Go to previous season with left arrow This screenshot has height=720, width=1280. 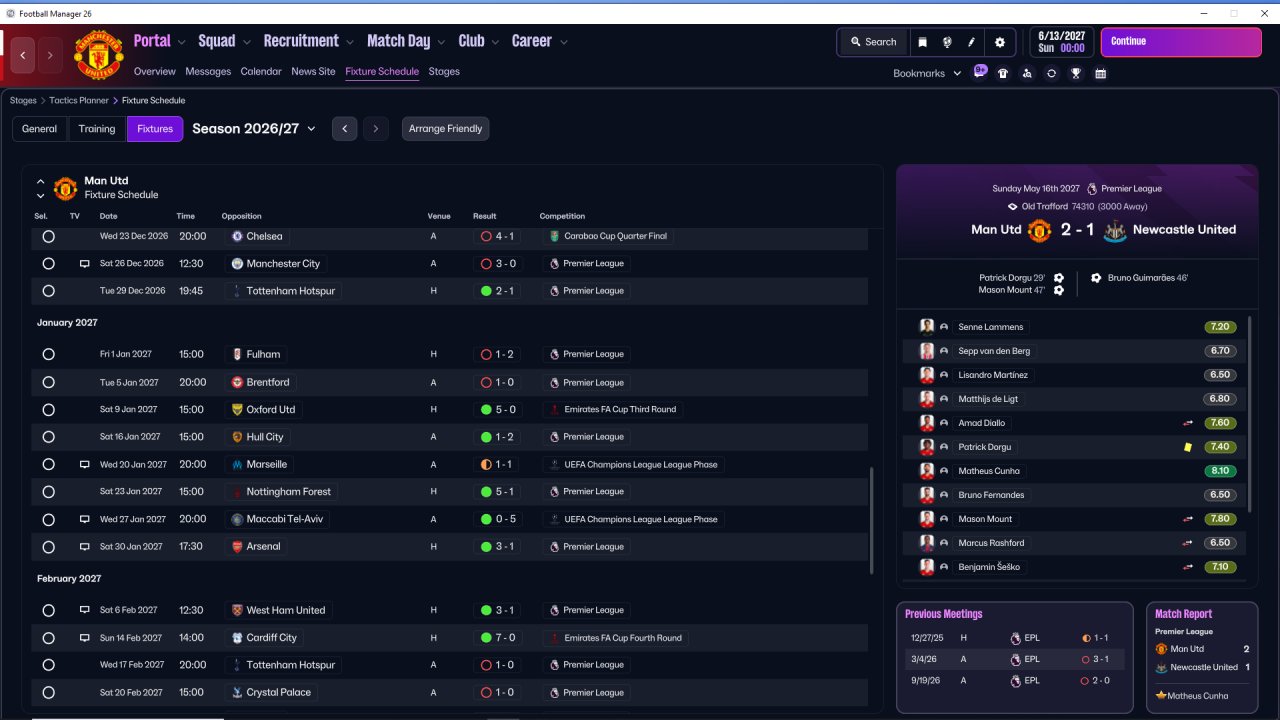pyautogui.click(x=344, y=129)
